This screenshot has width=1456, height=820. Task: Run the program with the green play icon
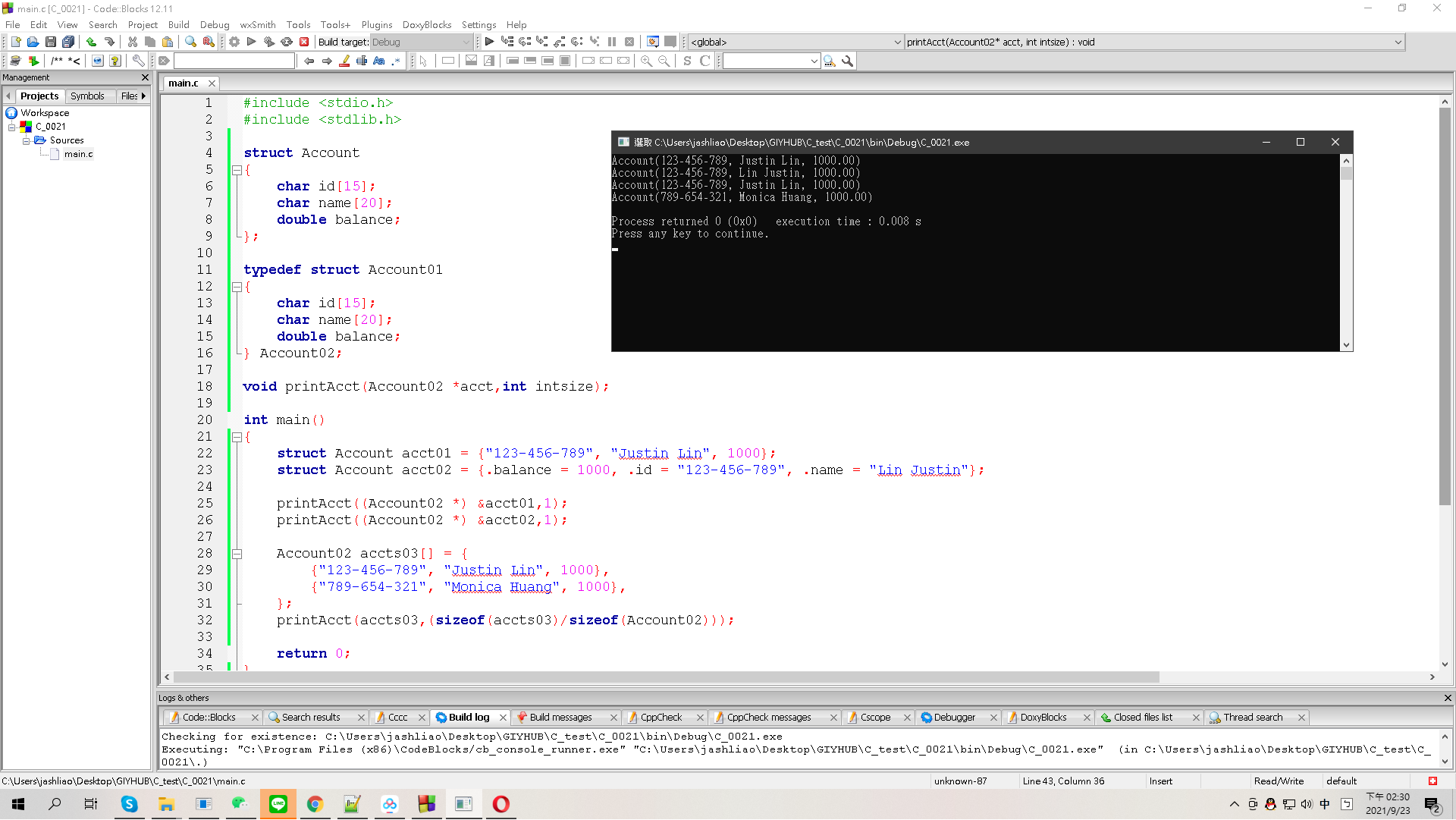(252, 42)
